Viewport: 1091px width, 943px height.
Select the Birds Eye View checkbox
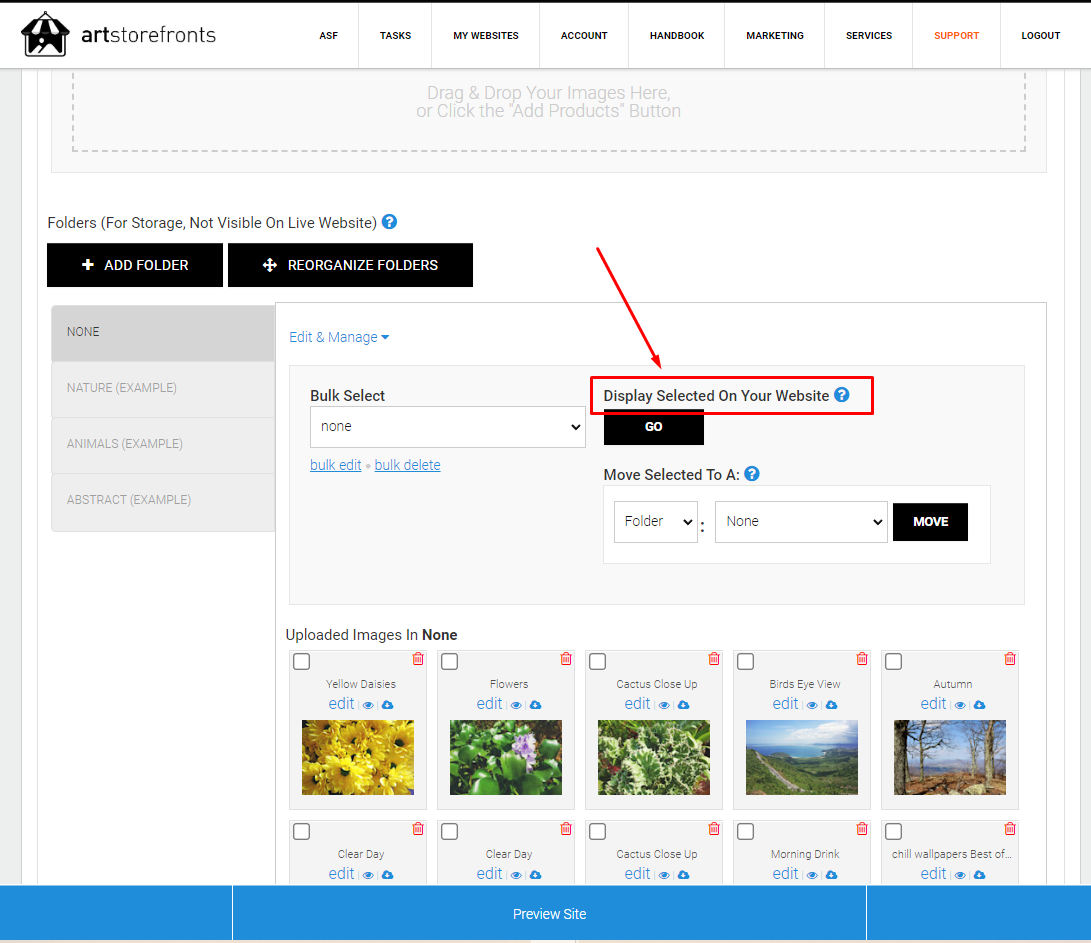[x=745, y=661]
